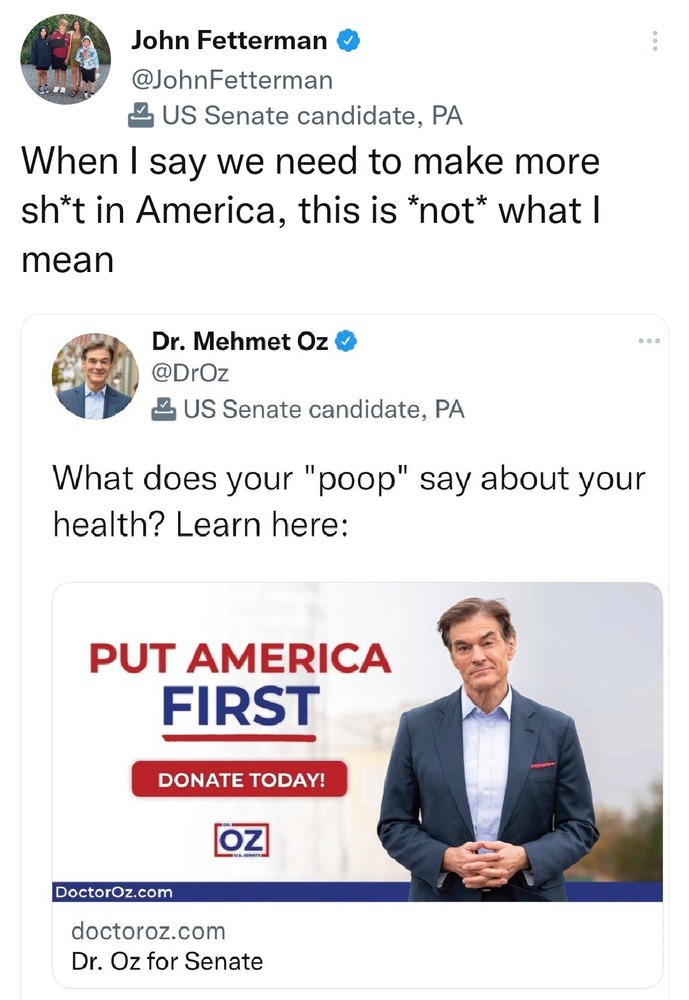Open the @DrOz handle link

pyautogui.click(x=192, y=374)
